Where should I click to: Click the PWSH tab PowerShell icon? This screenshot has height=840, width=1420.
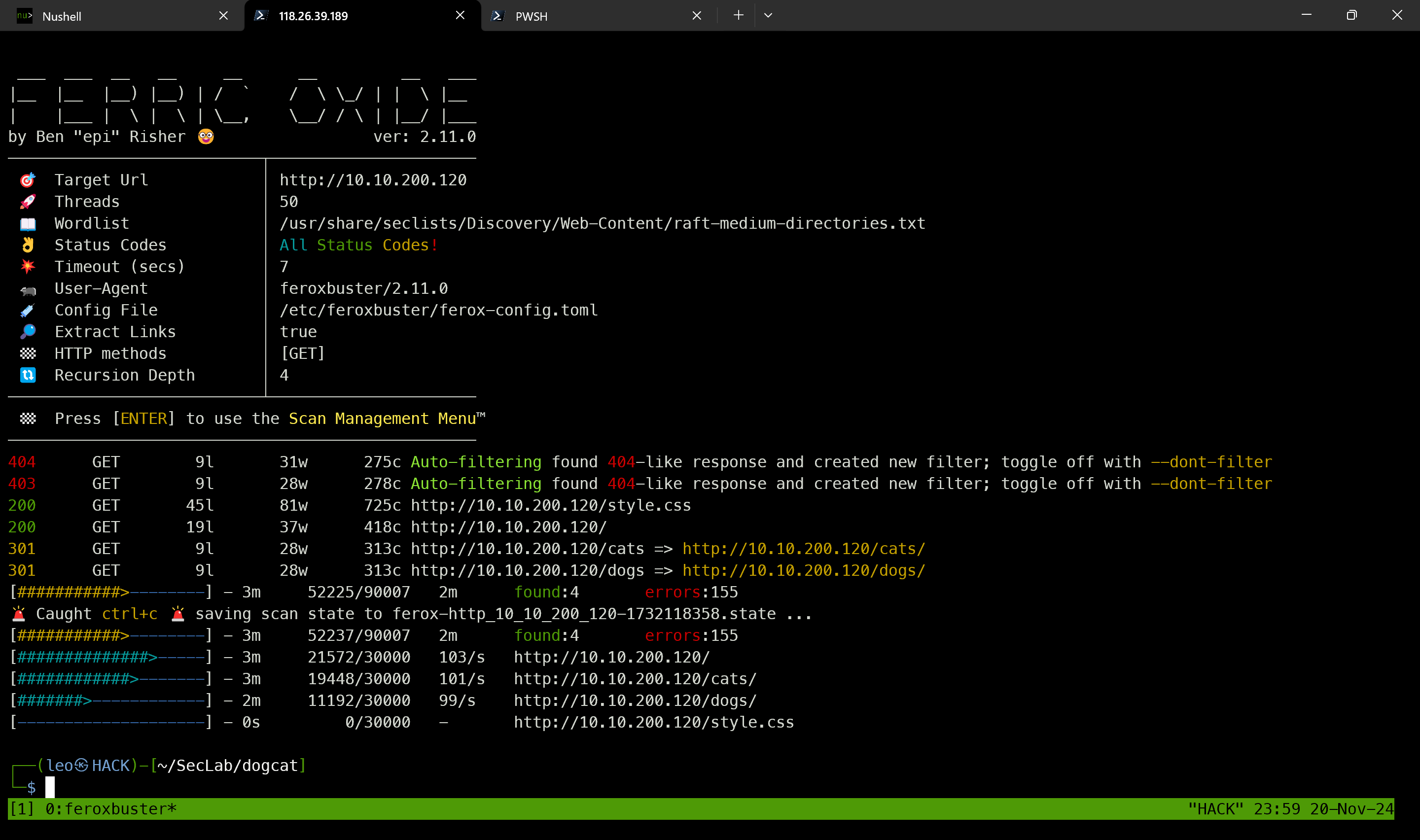click(497, 16)
